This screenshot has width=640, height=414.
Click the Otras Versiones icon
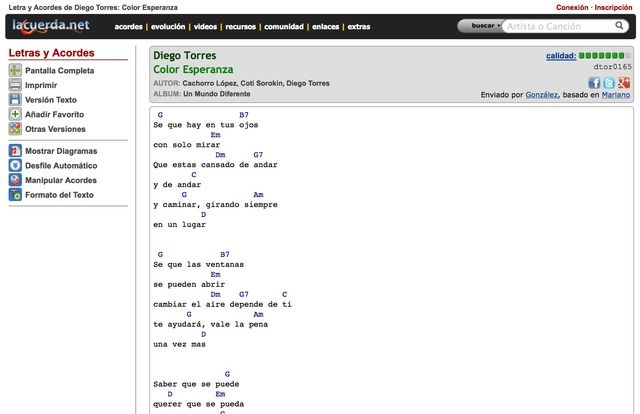[x=15, y=129]
